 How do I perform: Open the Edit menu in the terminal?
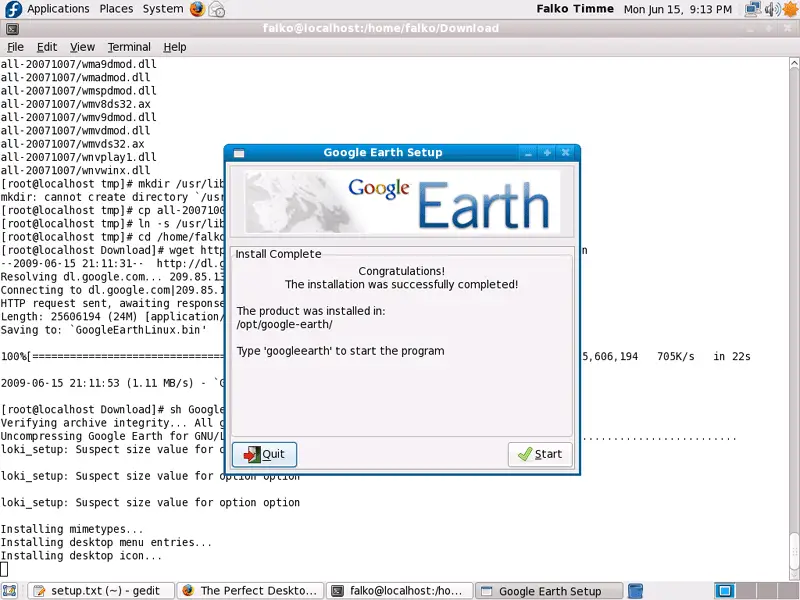pos(47,47)
